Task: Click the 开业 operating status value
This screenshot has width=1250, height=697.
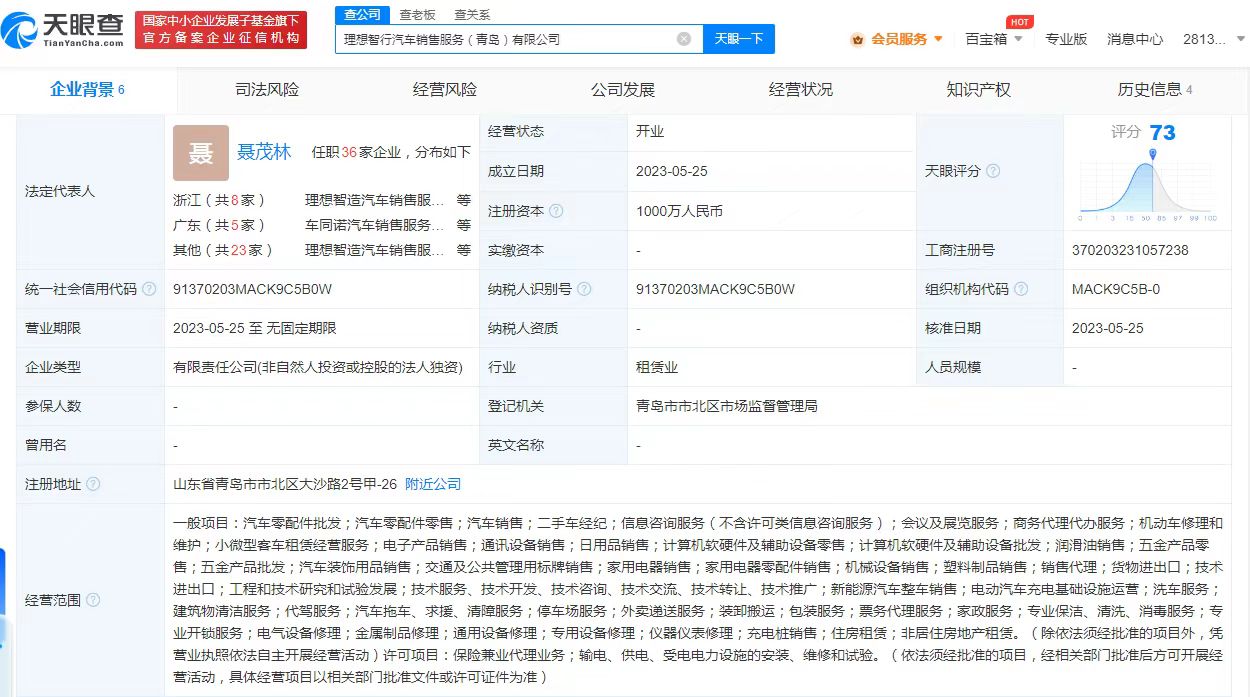Action: pos(650,132)
